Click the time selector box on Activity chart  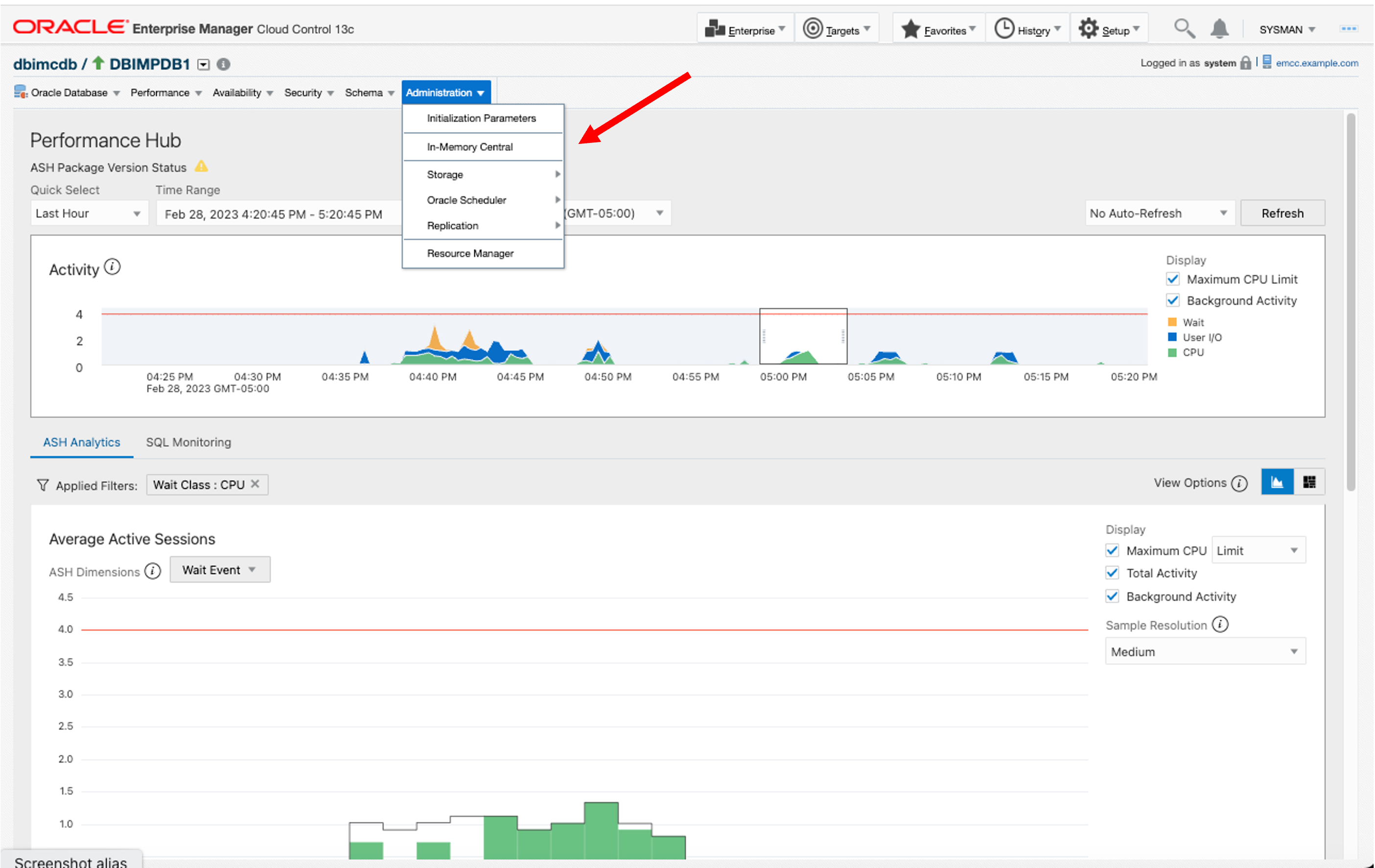click(x=803, y=336)
